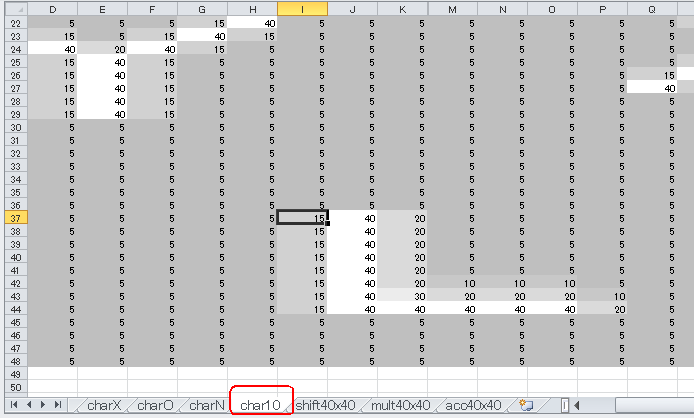
Task: Open the charN sheet tab
Action: 206,405
